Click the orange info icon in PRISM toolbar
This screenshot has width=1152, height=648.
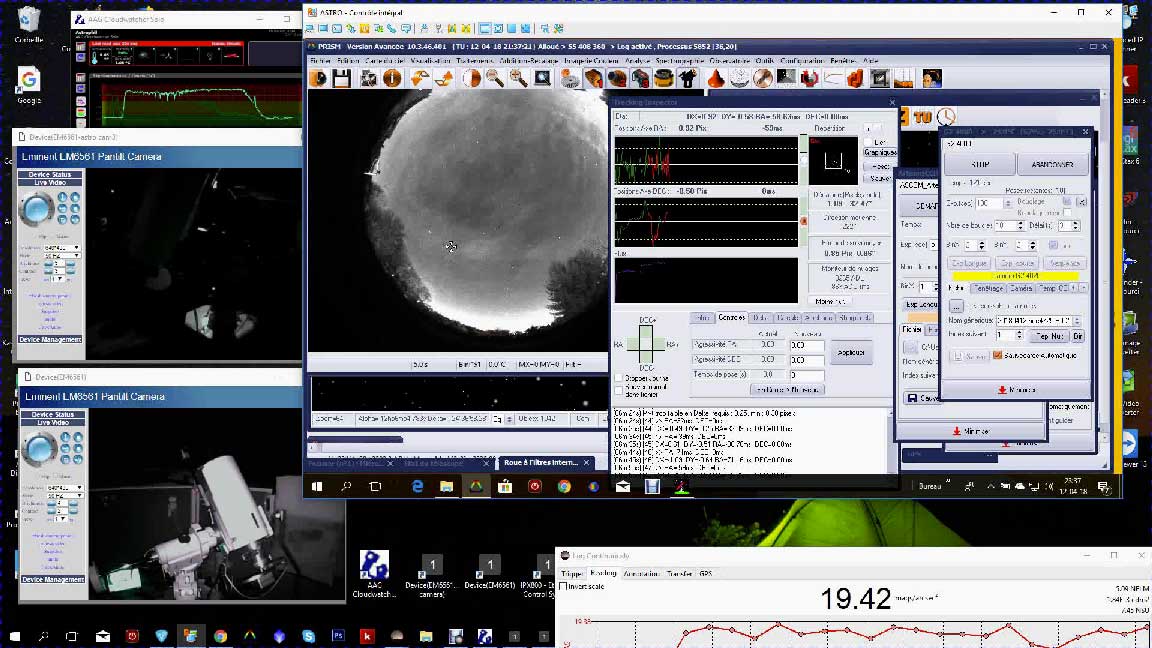(x=393, y=78)
